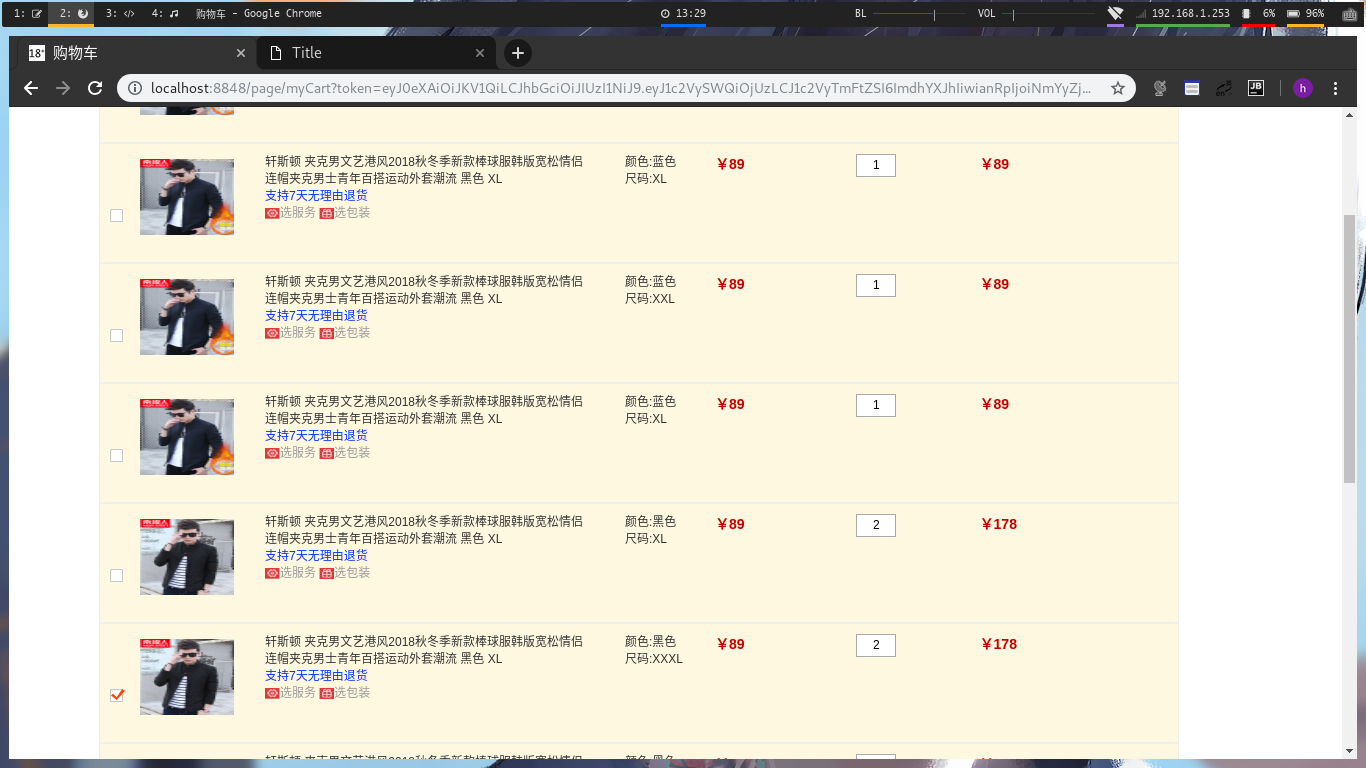Click the JetBrains Toolbox extension icon
Screen dimensions: 1366x768
pos(1256,88)
